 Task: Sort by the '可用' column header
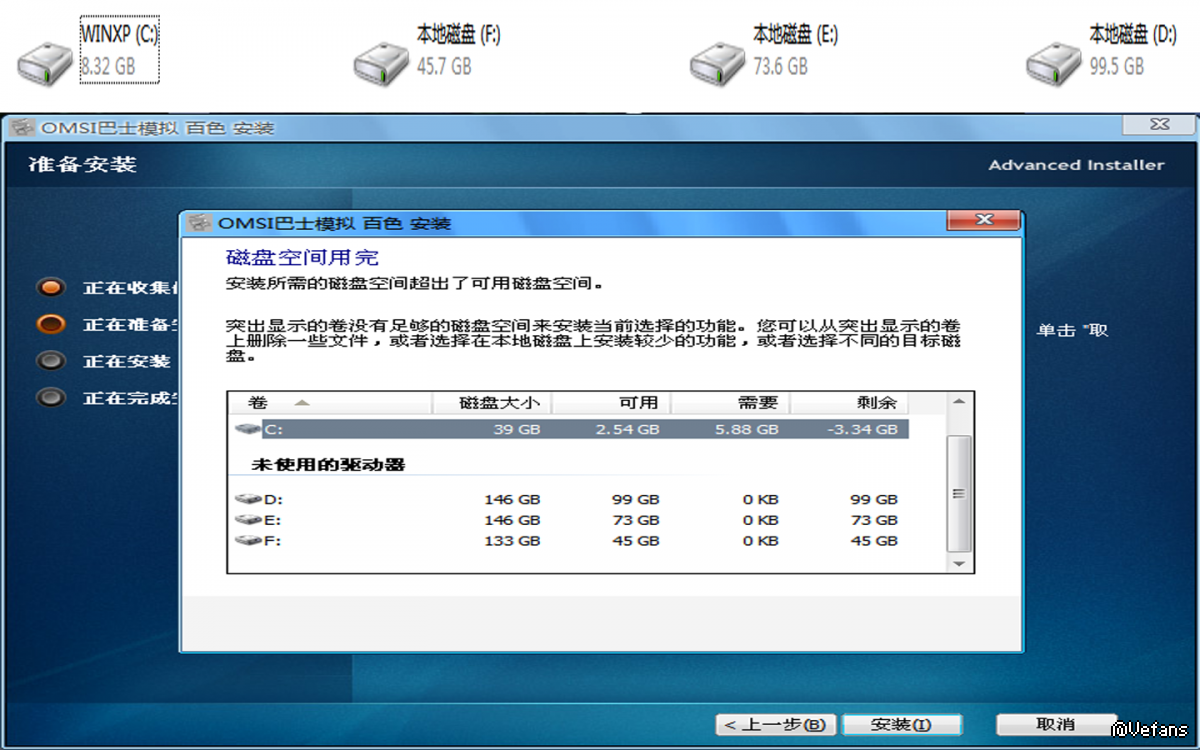[611, 403]
